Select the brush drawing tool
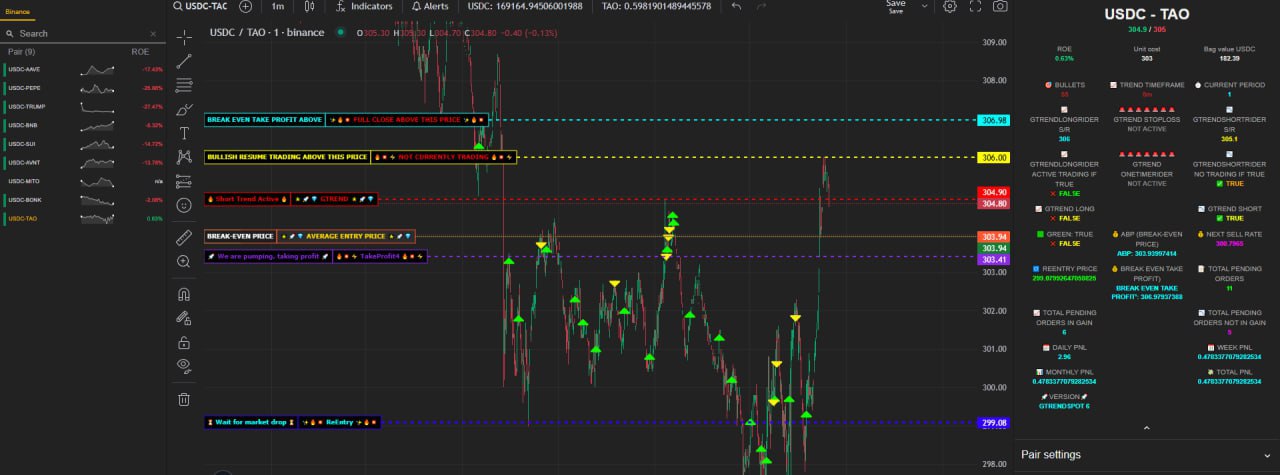Screen dimensions: 1280x475 tap(184, 110)
